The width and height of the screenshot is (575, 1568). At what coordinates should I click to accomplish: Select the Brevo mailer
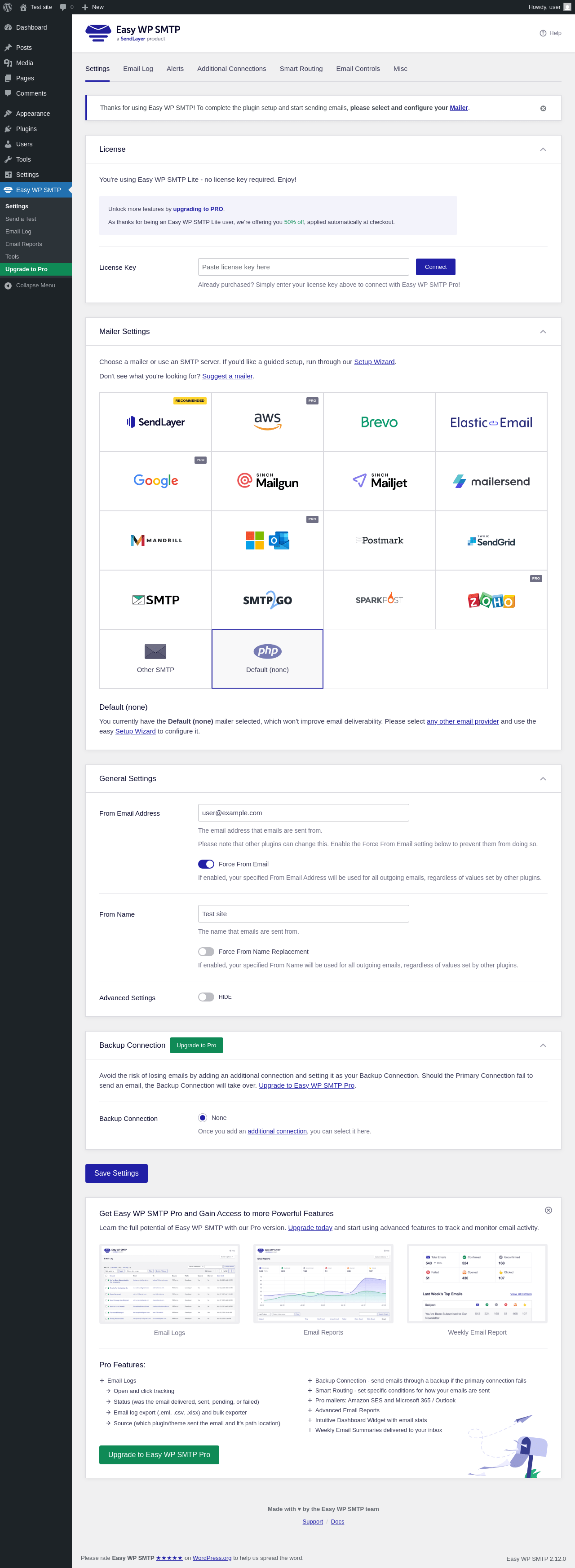point(379,422)
